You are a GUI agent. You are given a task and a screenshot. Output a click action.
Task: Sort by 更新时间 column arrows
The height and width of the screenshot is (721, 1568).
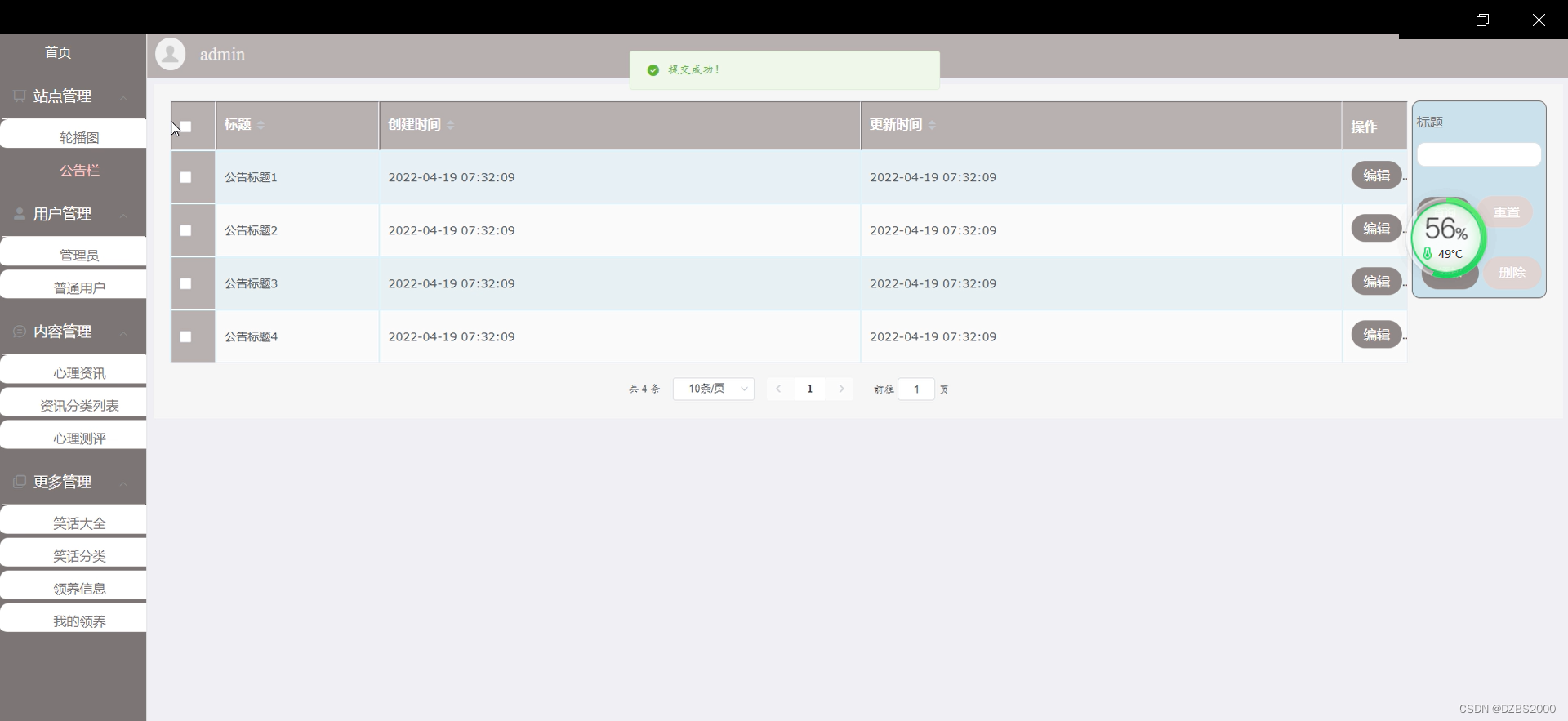pyautogui.click(x=932, y=125)
